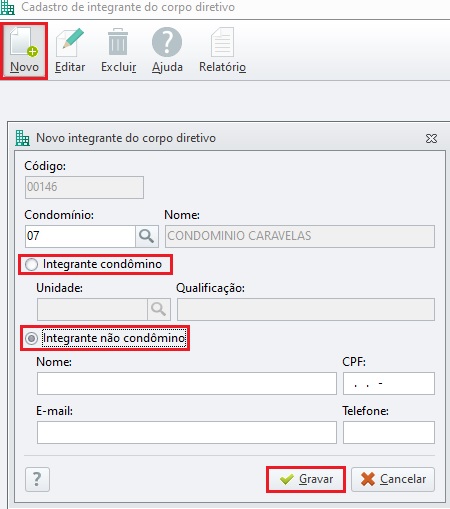Click the Qualificação field
Screen dimensions: 450x509
[x=306, y=309]
